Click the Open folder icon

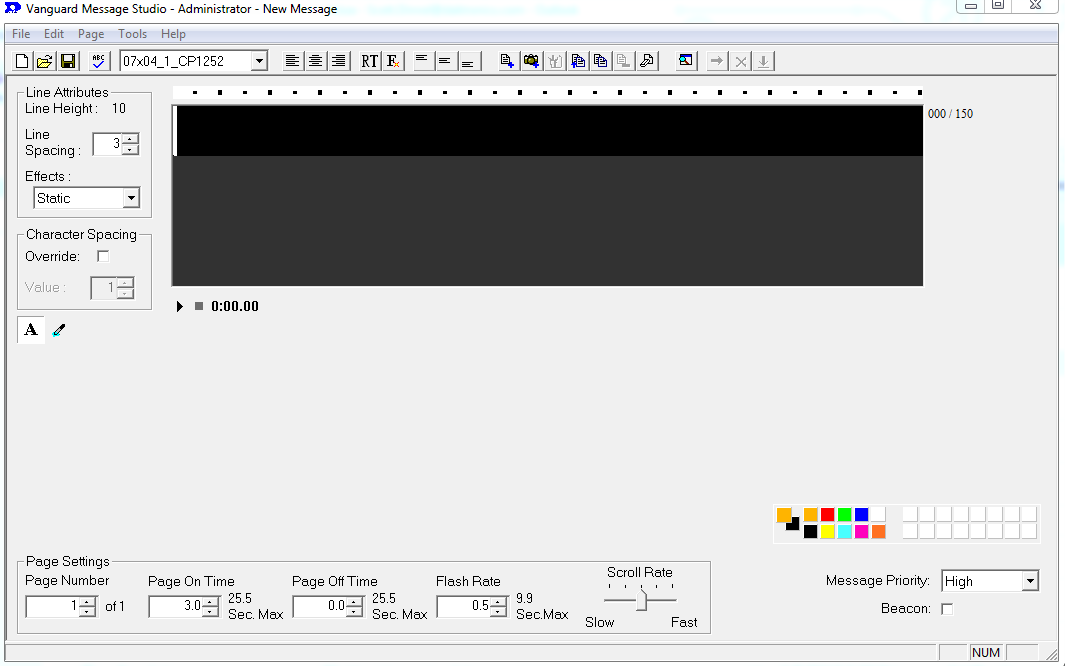tap(45, 61)
